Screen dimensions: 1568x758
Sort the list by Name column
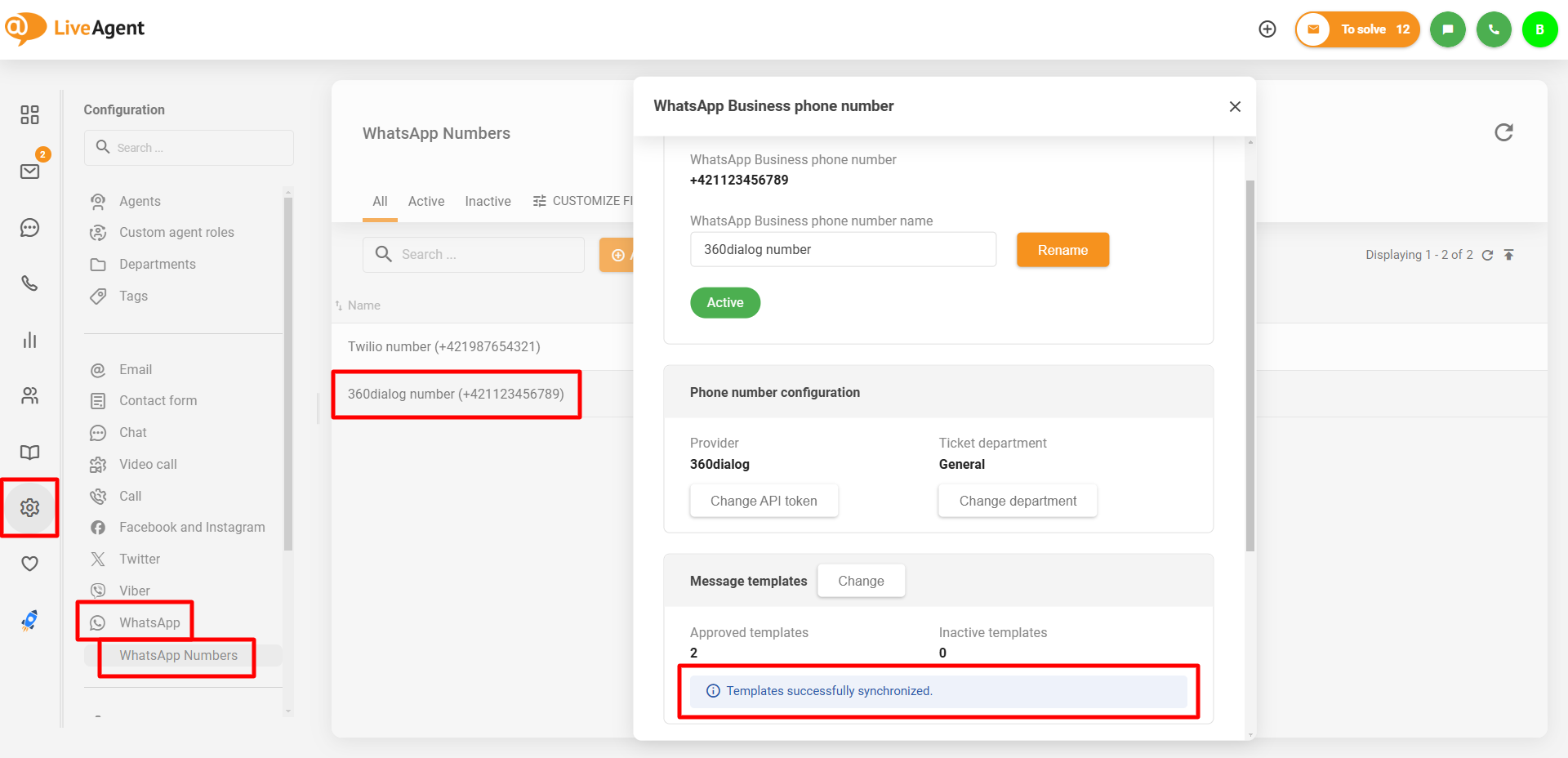363,305
